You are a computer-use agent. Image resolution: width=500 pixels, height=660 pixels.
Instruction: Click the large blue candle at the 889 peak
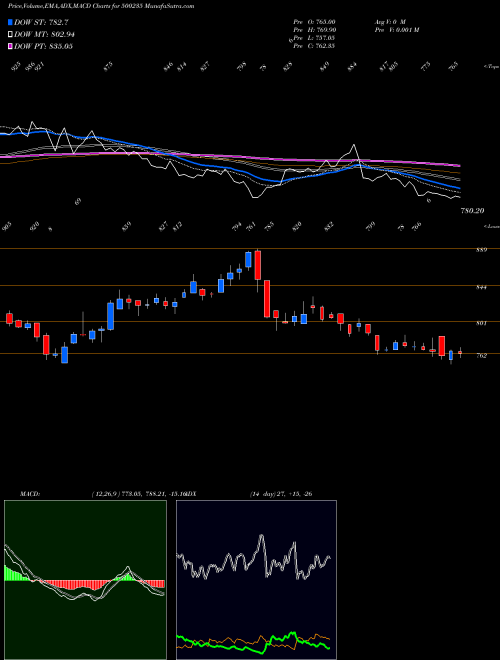point(248,260)
